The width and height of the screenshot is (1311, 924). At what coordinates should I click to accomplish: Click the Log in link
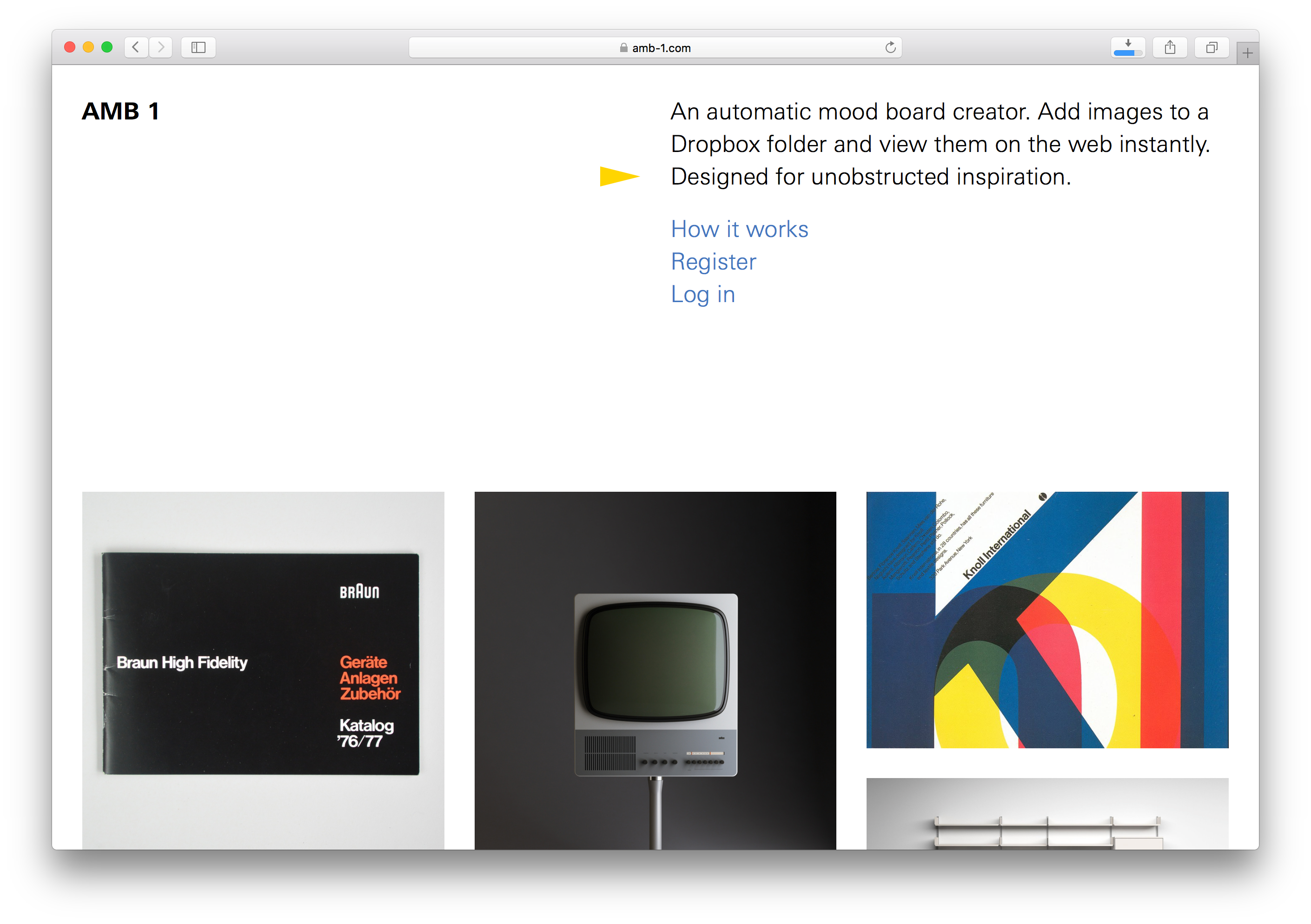point(703,295)
